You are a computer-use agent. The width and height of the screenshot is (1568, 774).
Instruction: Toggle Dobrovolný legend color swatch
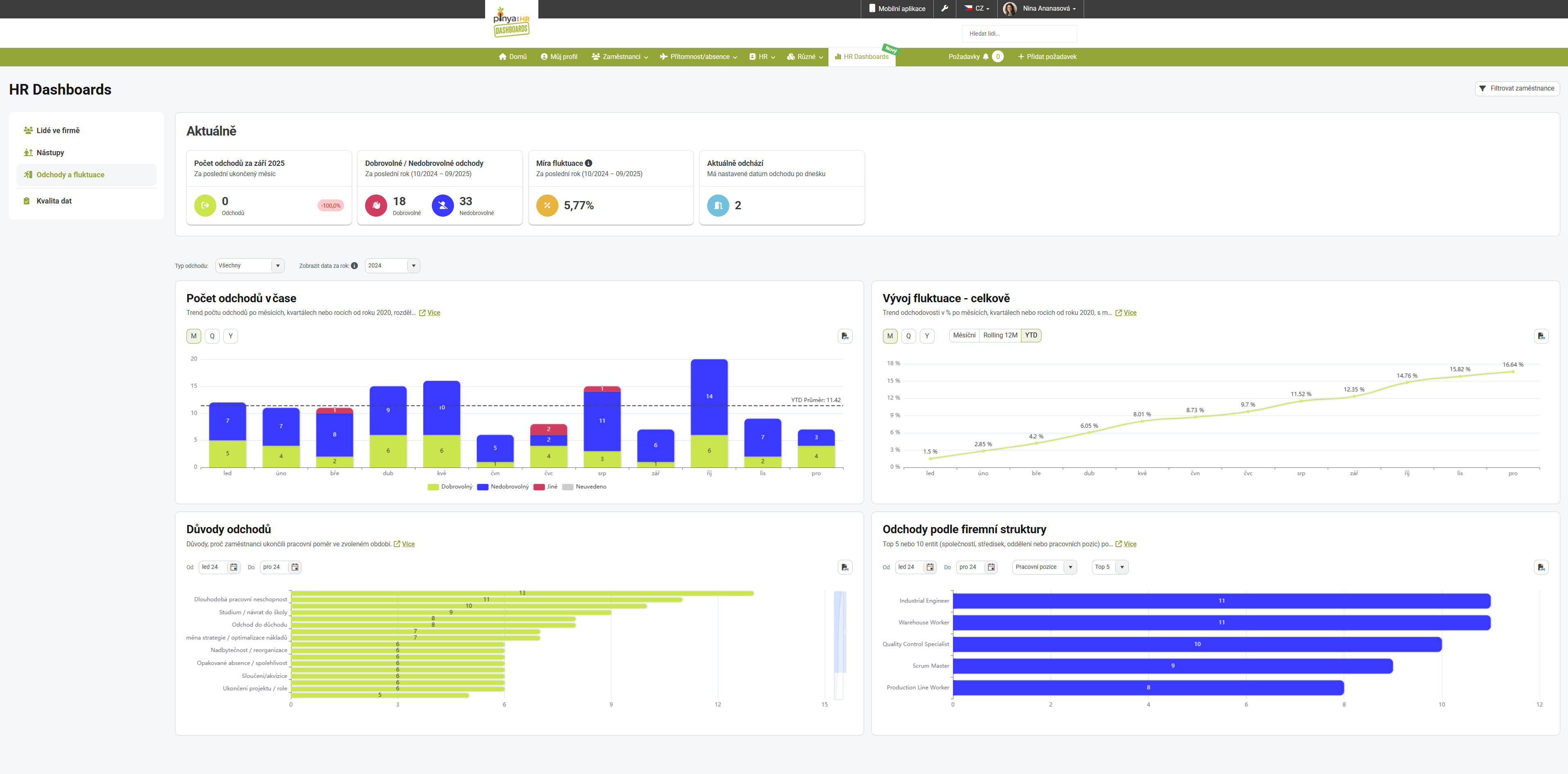coord(433,487)
